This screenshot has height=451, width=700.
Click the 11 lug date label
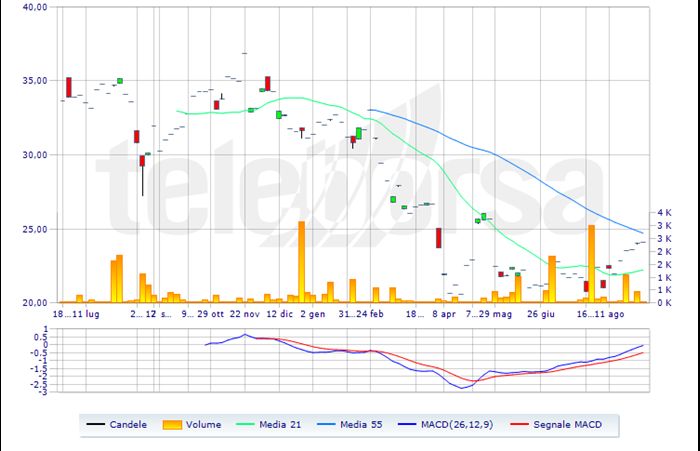[86, 314]
